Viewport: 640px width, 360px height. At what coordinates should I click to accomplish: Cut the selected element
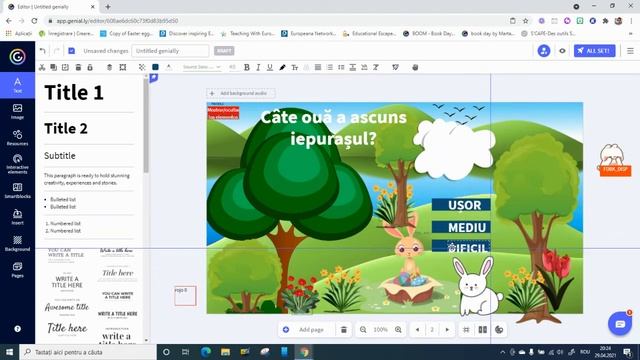pyautogui.click(x=42, y=67)
